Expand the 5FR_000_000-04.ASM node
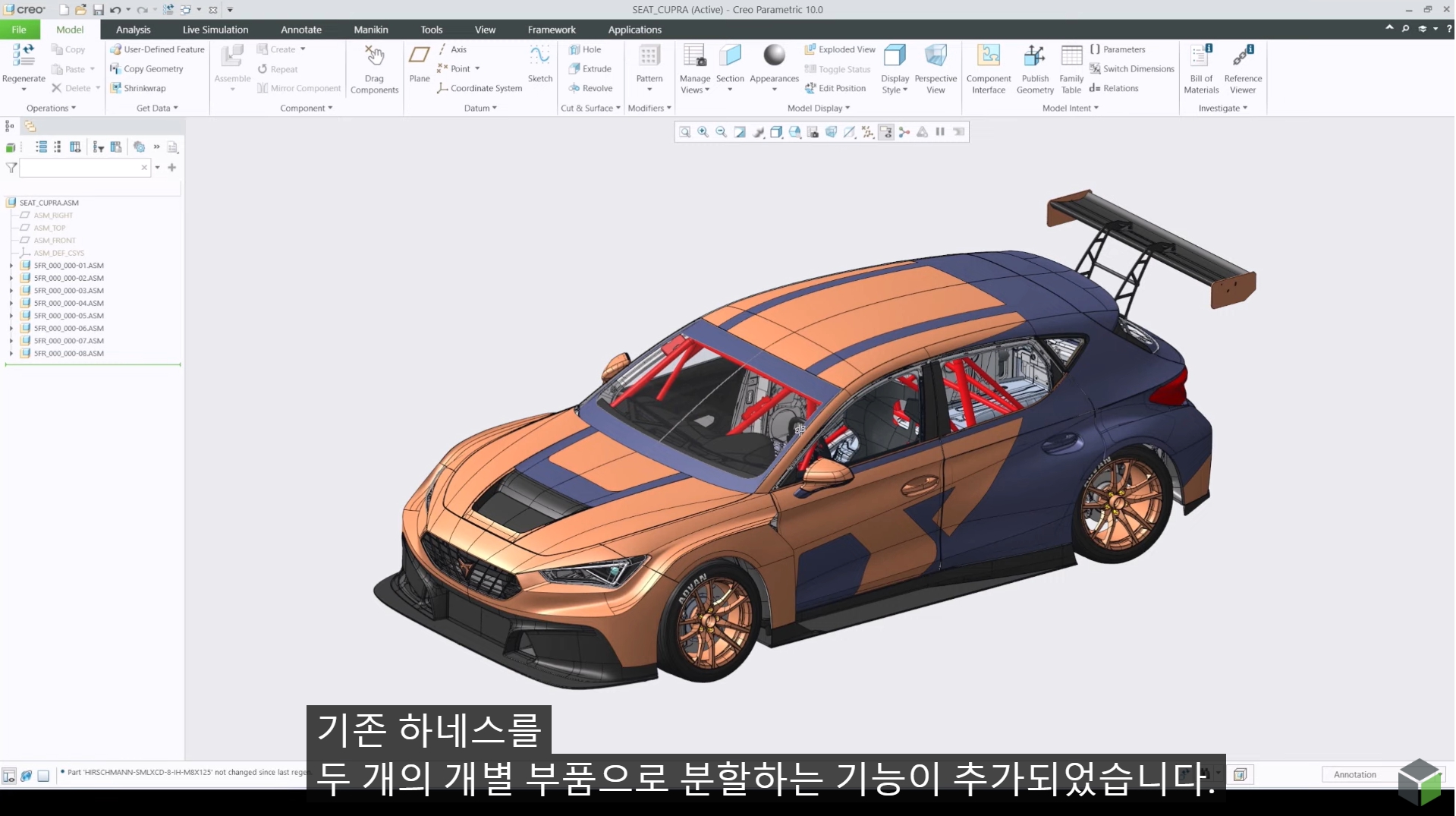 (11, 304)
